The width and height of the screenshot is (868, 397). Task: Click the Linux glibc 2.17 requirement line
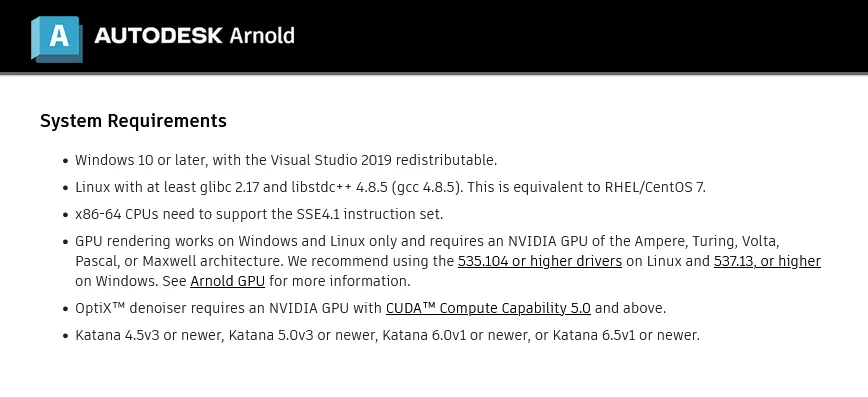390,187
